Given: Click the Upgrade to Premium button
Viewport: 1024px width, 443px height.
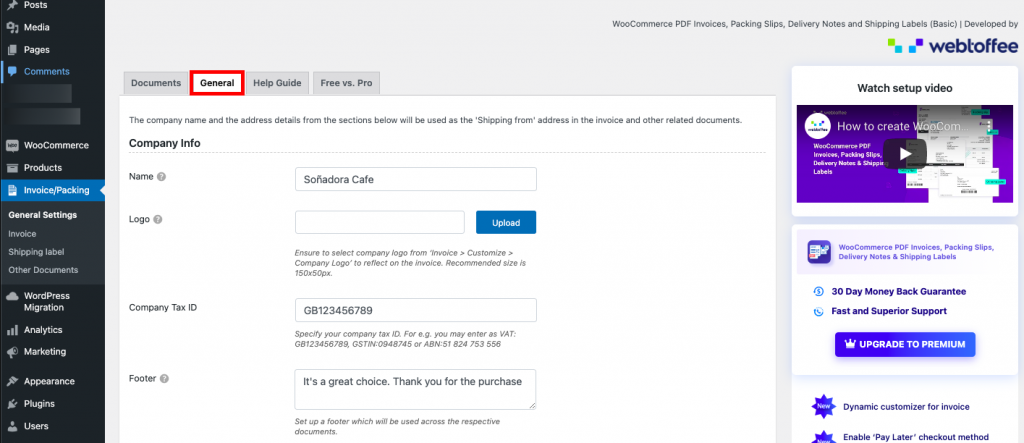Looking at the screenshot, I should coord(904,344).
